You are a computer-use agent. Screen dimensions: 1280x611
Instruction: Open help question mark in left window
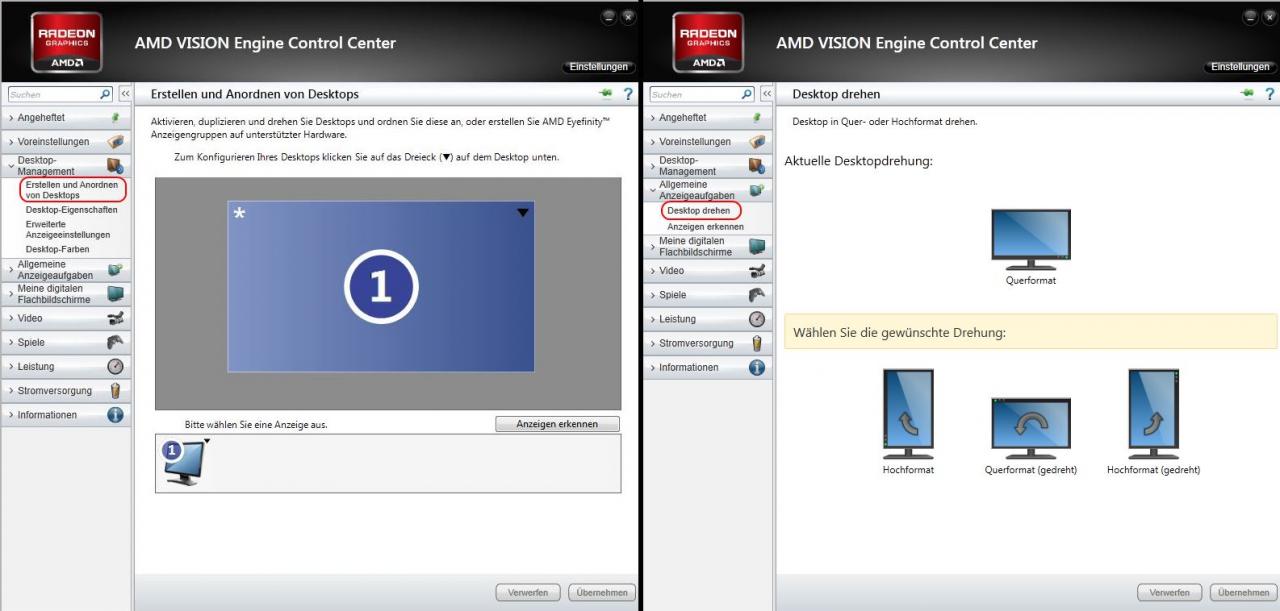629,94
